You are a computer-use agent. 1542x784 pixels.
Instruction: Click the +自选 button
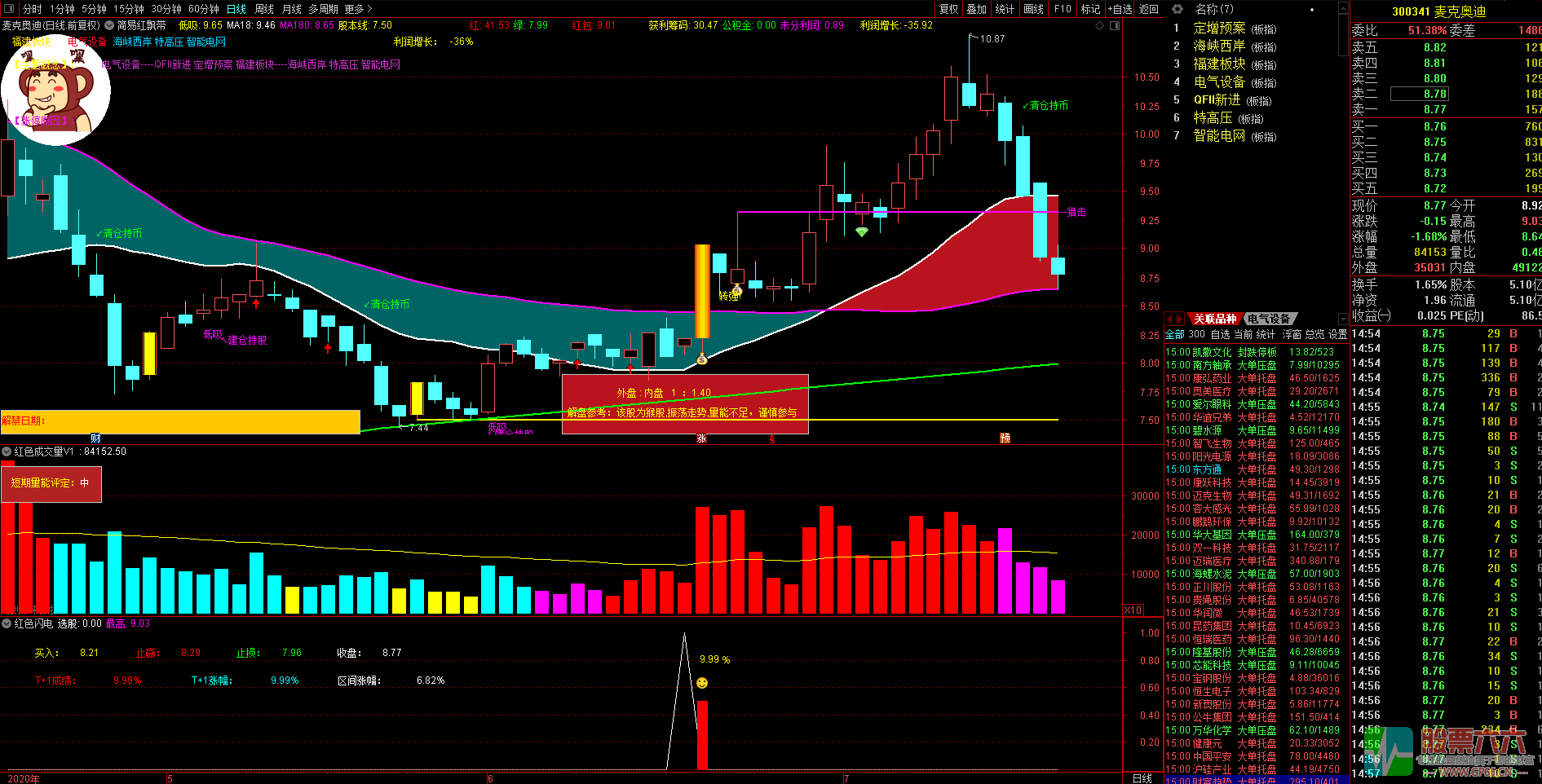tap(1120, 9)
